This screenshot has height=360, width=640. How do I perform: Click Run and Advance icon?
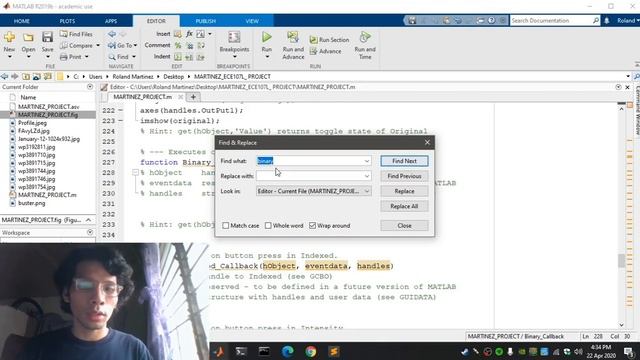[293, 37]
